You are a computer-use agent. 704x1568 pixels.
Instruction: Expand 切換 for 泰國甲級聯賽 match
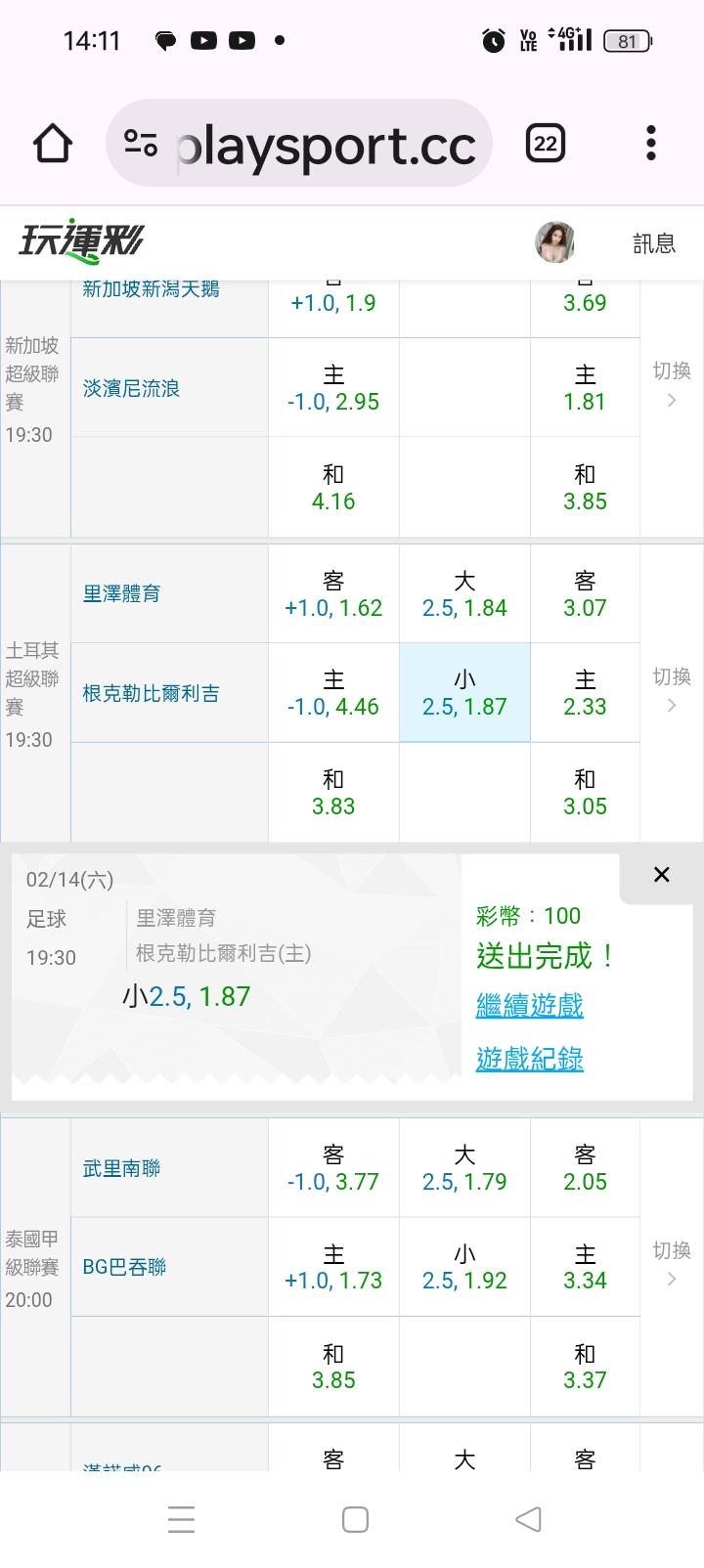pyautogui.click(x=672, y=1263)
